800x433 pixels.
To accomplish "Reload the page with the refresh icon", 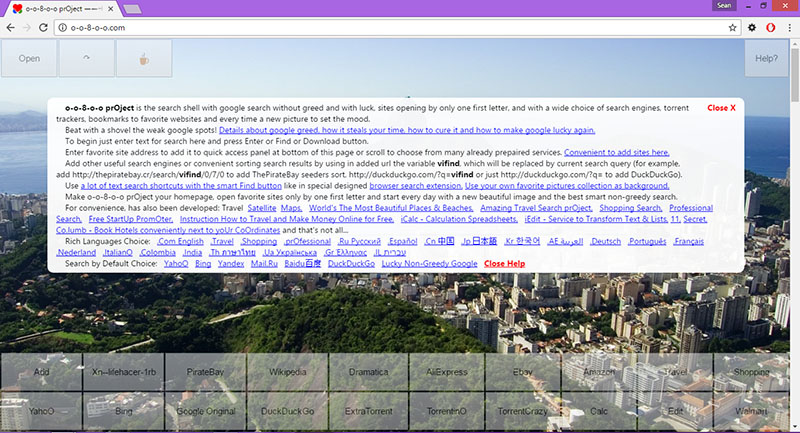I will tap(43, 28).
